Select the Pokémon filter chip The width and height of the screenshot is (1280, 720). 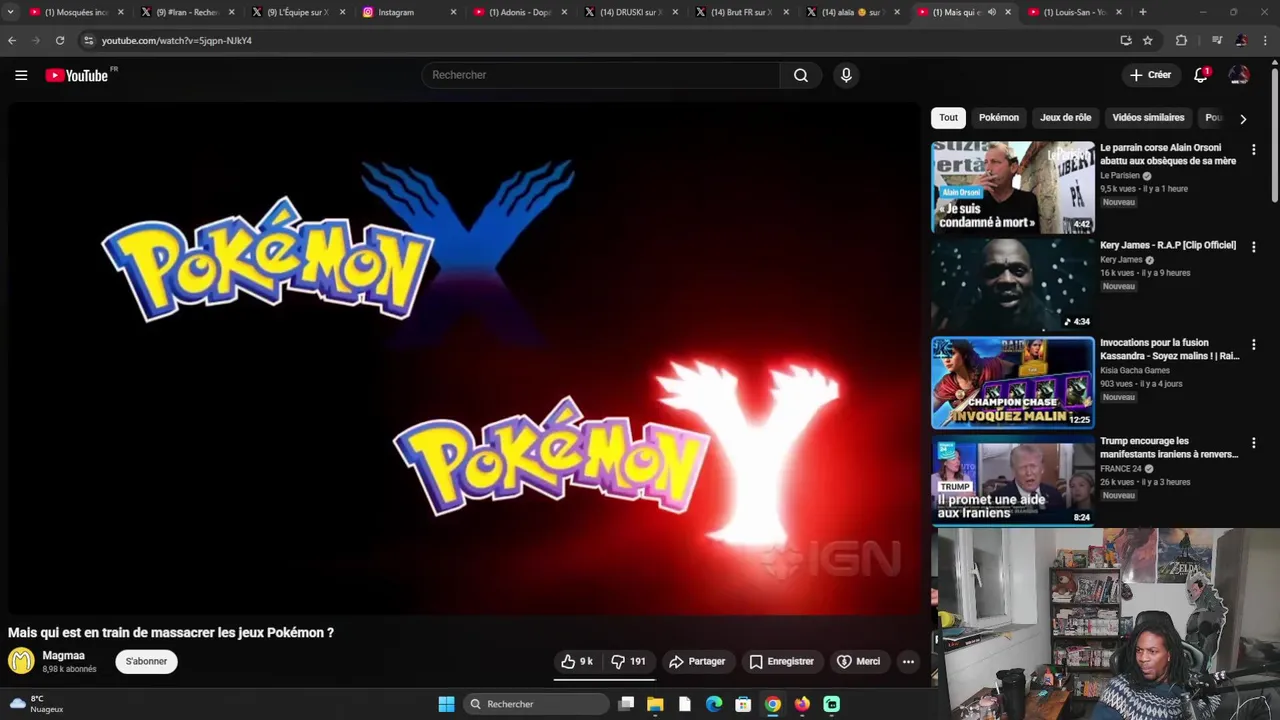999,117
